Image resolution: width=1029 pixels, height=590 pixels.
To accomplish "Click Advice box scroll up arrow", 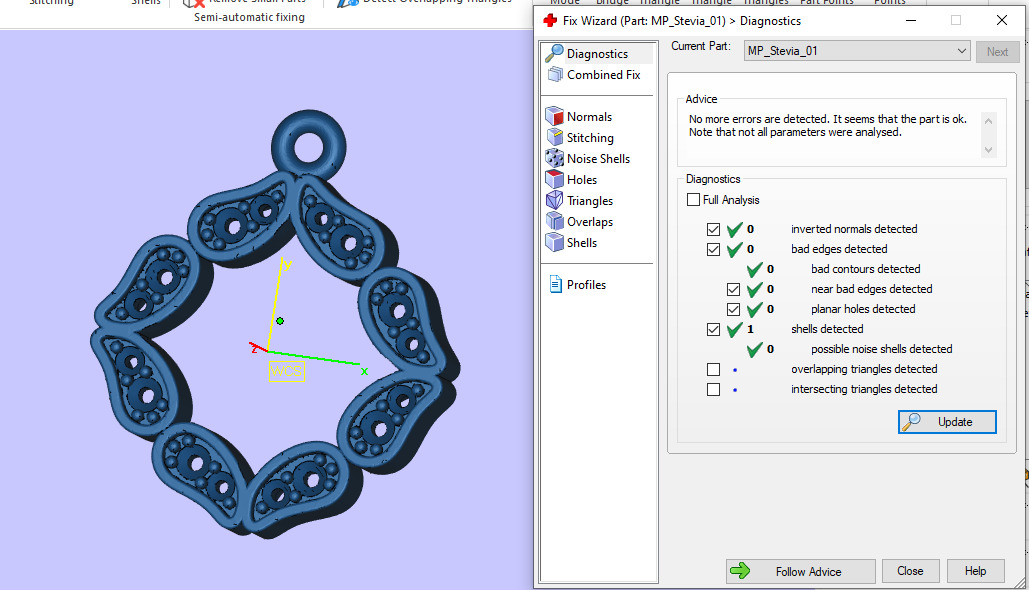I will click(988, 121).
